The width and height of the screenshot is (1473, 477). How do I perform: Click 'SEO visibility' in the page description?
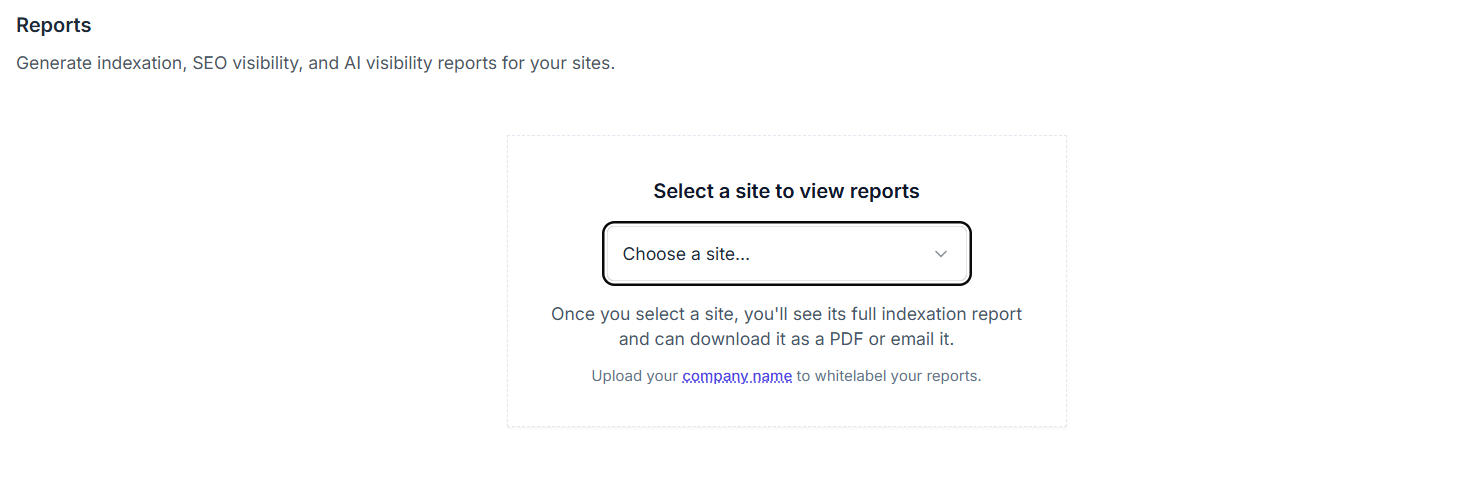pos(245,63)
